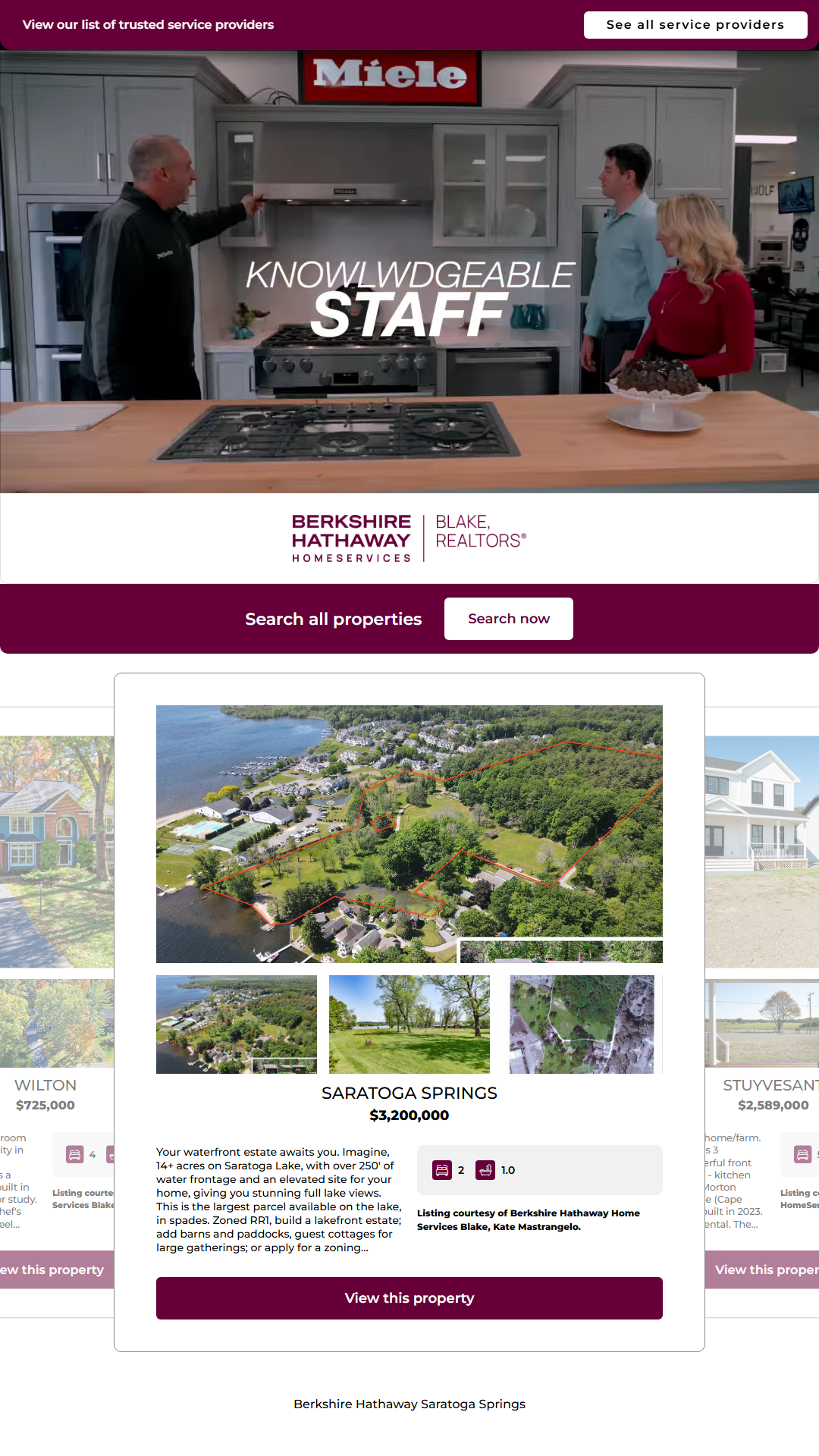Click the Blake, Realtors logo text

481,532
